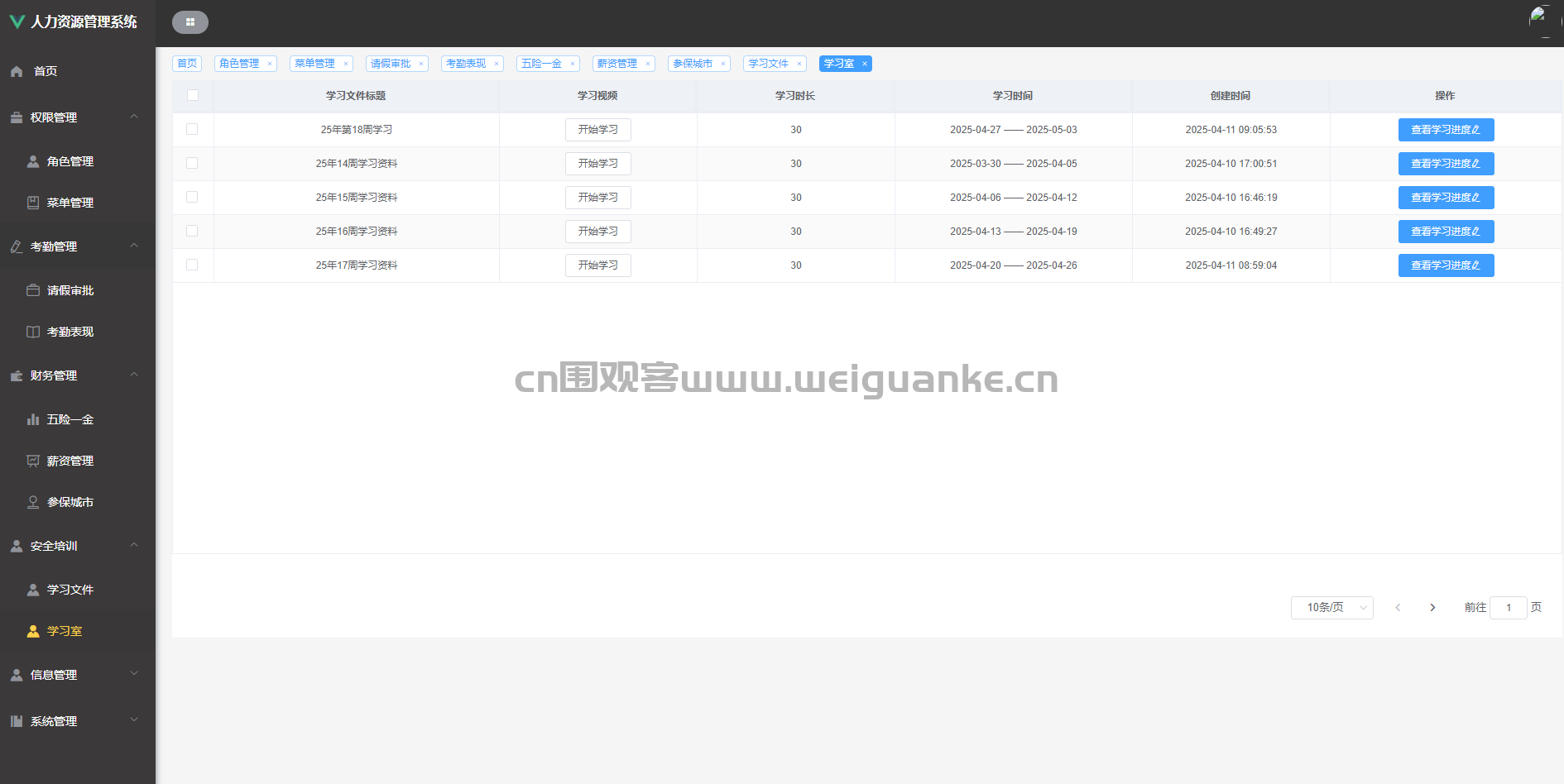Start learning for 25年第18周学习

pos(598,130)
